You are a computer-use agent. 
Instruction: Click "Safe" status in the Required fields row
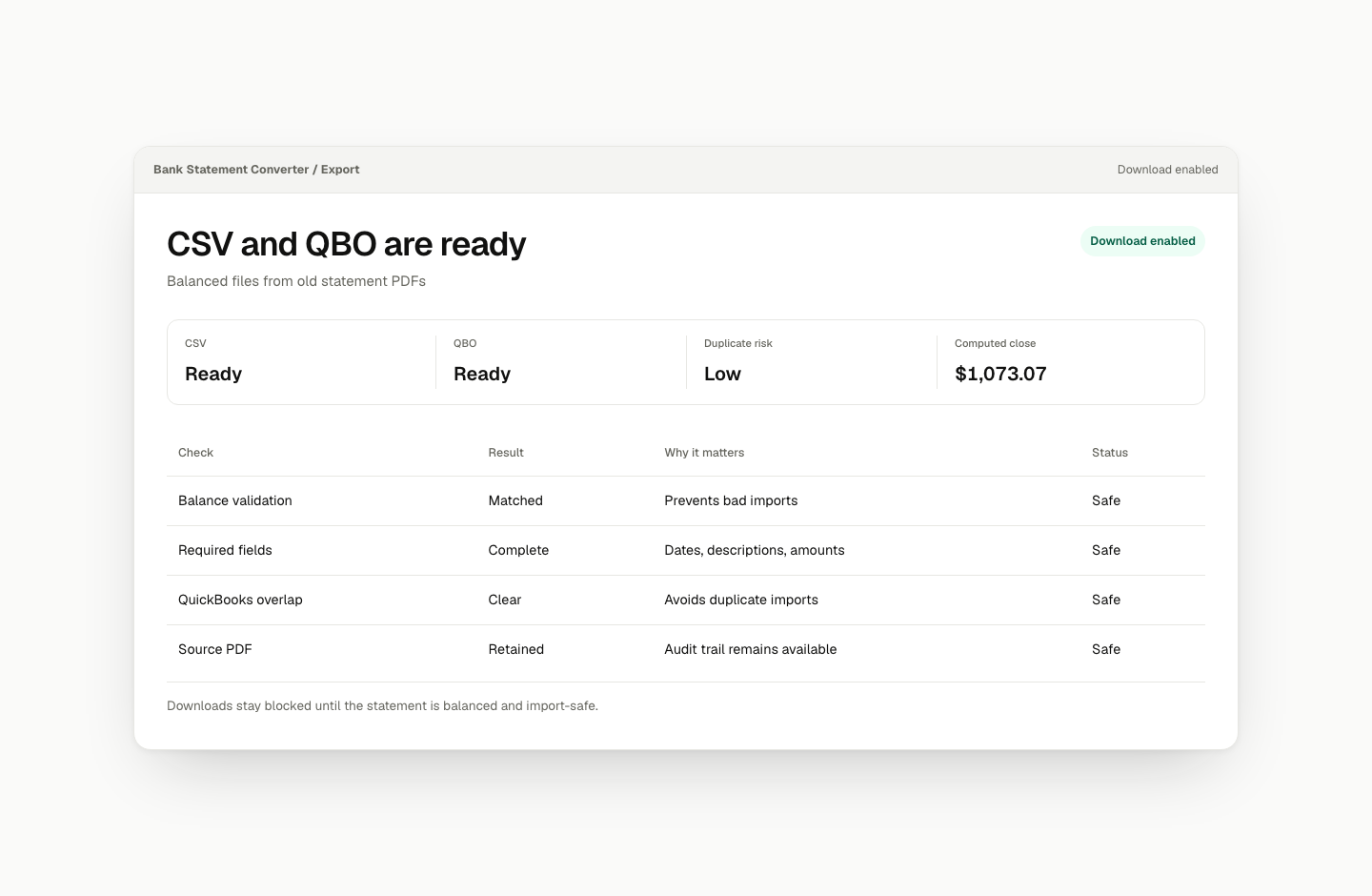(x=1106, y=550)
